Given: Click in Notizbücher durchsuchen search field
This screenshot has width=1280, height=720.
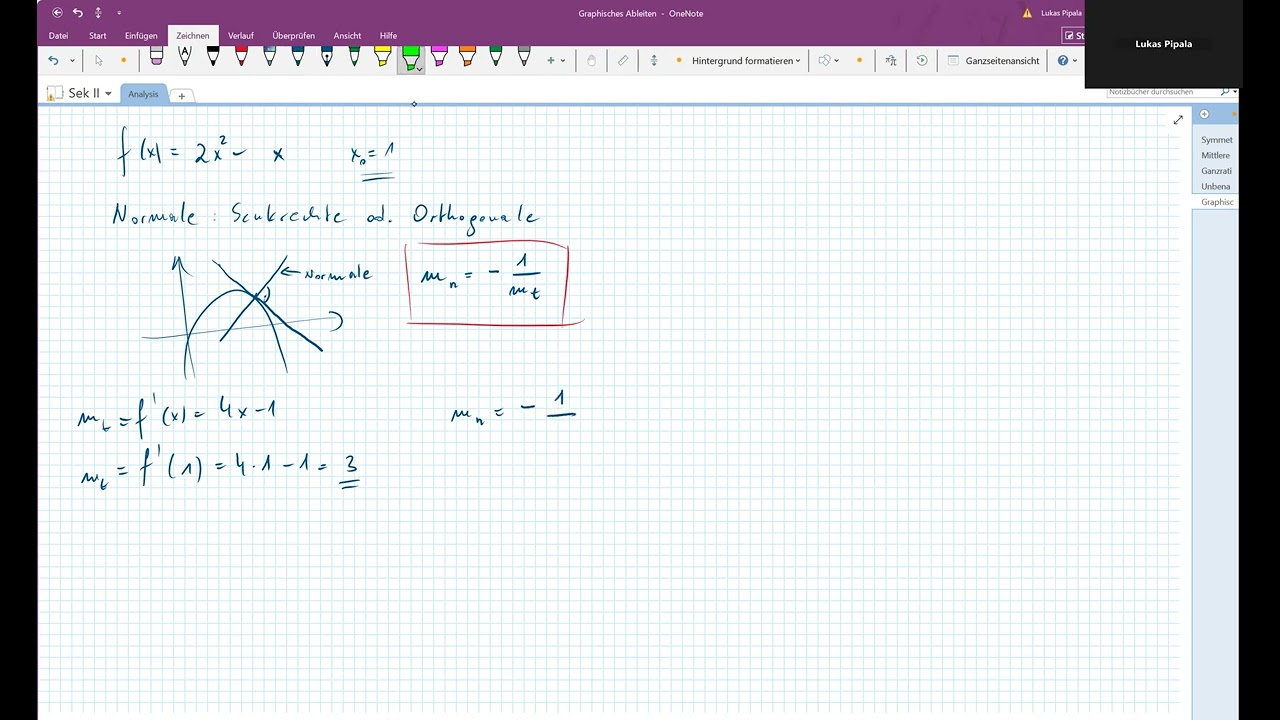Looking at the screenshot, I should (1161, 91).
